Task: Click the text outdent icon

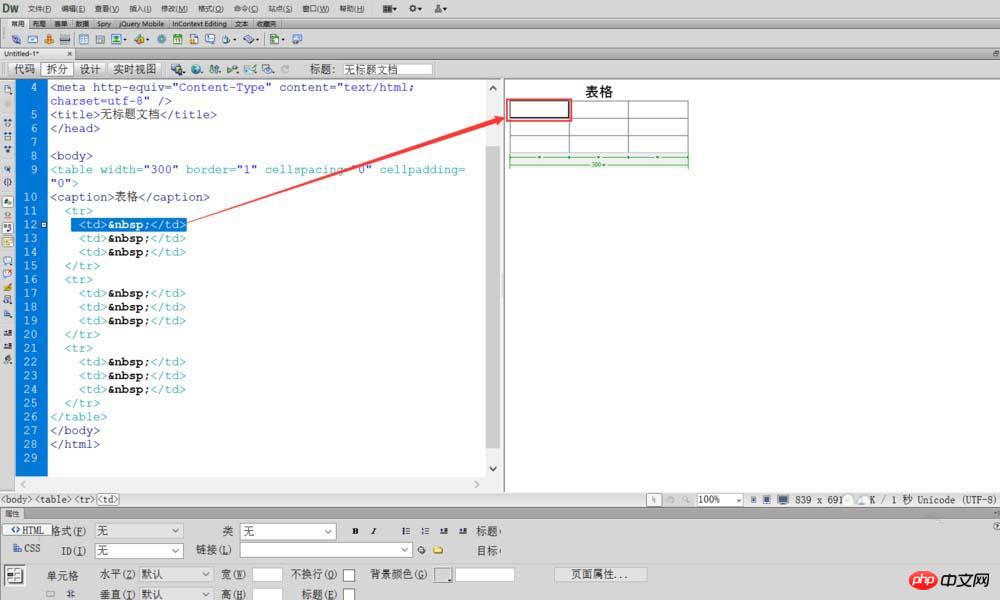Action: [x=444, y=531]
